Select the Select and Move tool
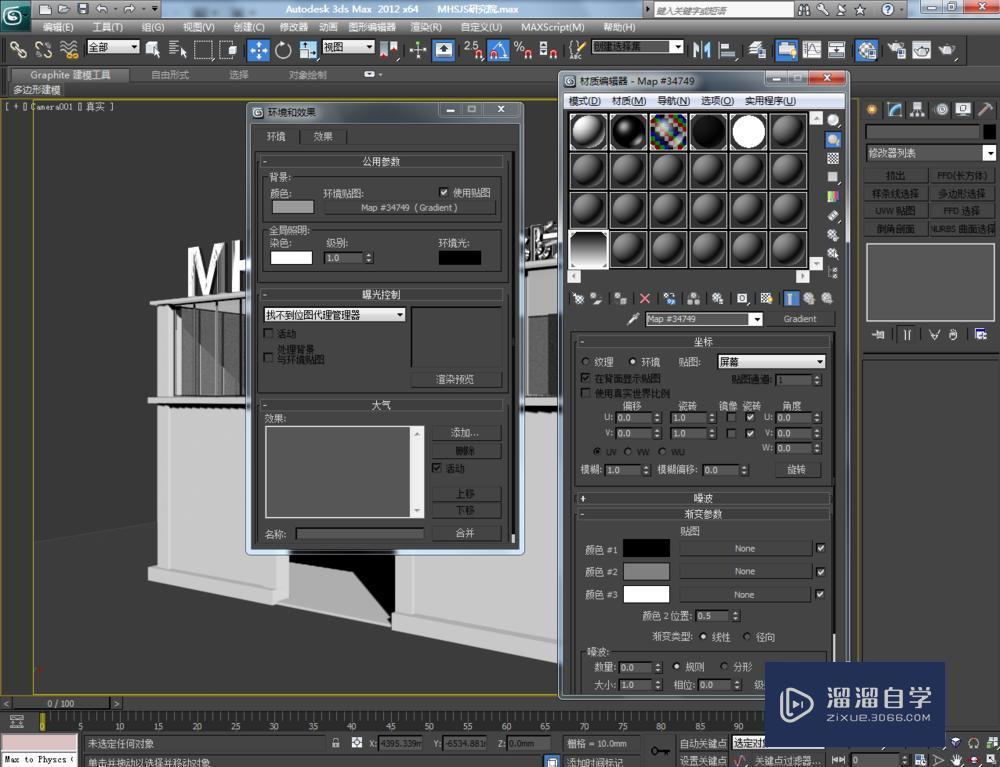Image resolution: width=1000 pixels, height=767 pixels. (x=259, y=48)
